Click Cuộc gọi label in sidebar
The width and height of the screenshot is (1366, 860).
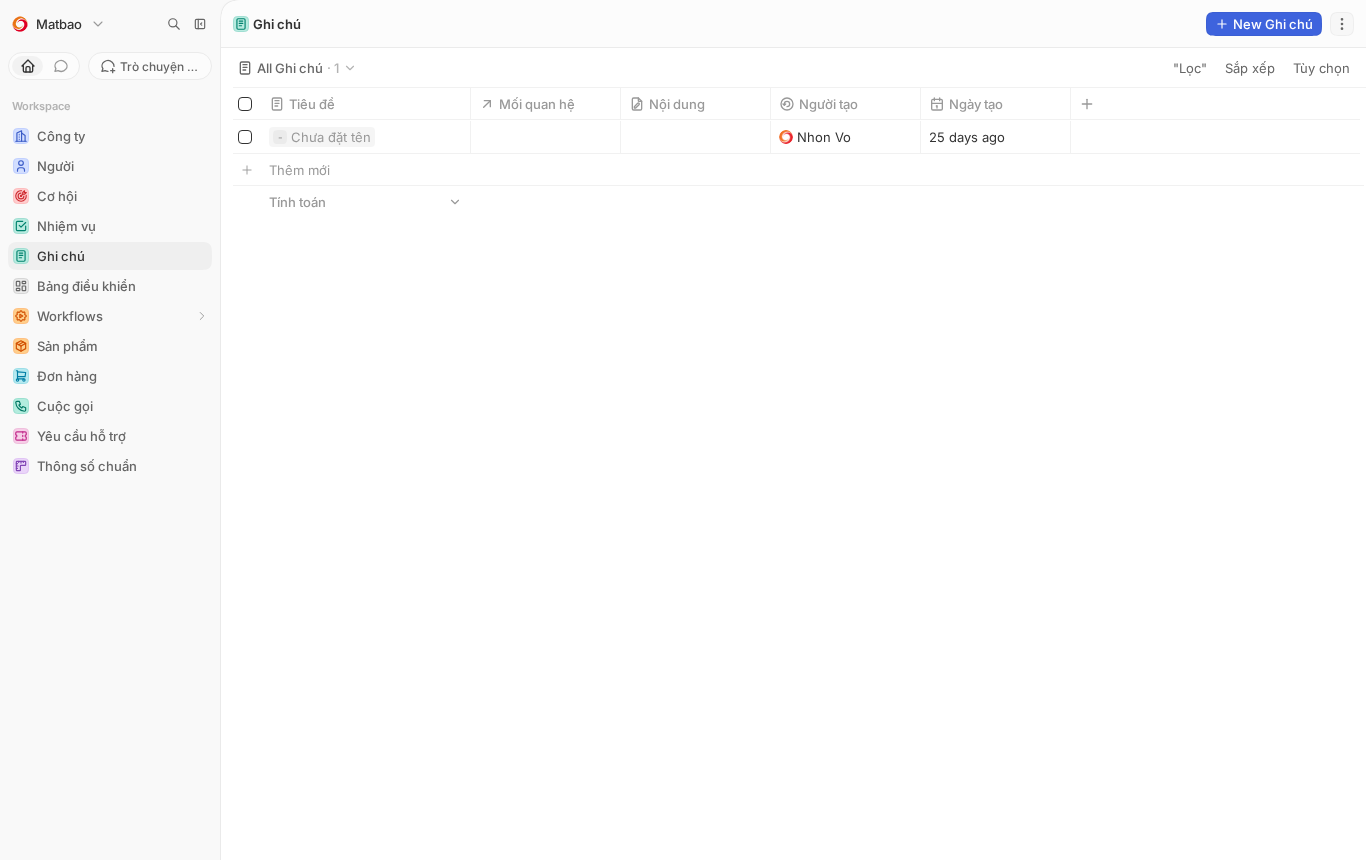click(65, 406)
